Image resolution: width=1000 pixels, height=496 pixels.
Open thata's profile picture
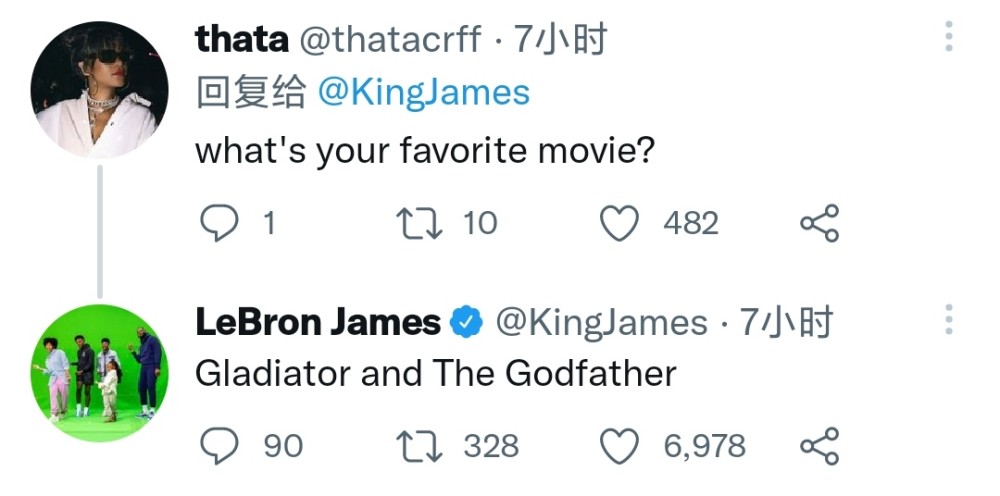click(x=99, y=89)
